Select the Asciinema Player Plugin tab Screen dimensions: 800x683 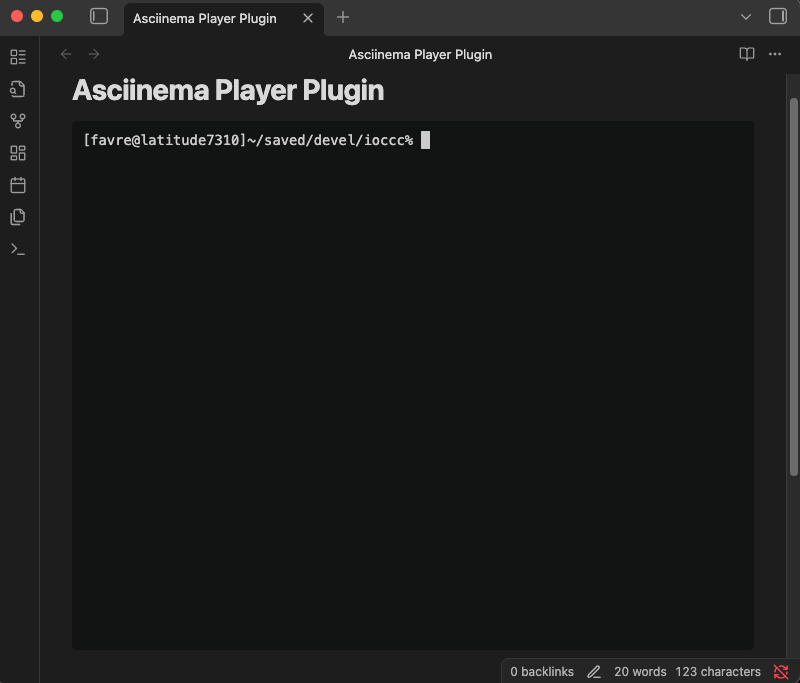click(x=223, y=19)
